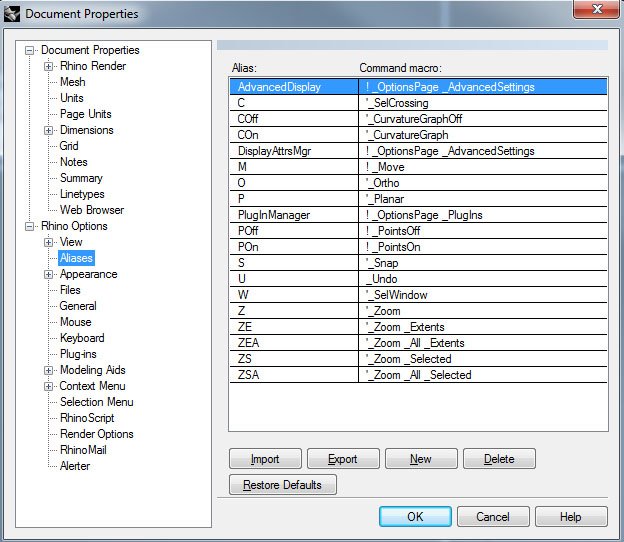
Task: Edit the '_SelCrossing command macro cell
Action: point(482,103)
